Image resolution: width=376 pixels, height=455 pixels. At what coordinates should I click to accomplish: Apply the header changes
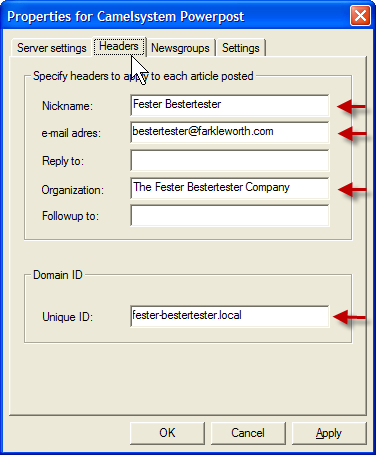coord(329,433)
